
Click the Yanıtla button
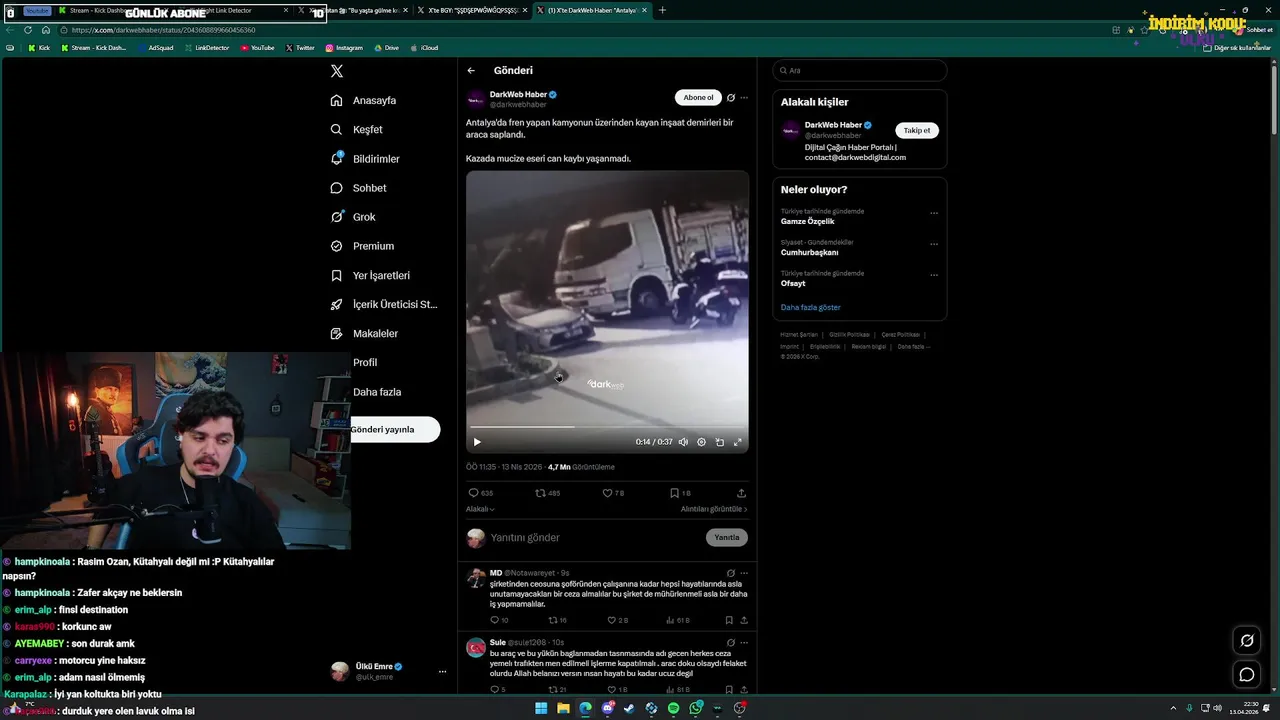727,537
